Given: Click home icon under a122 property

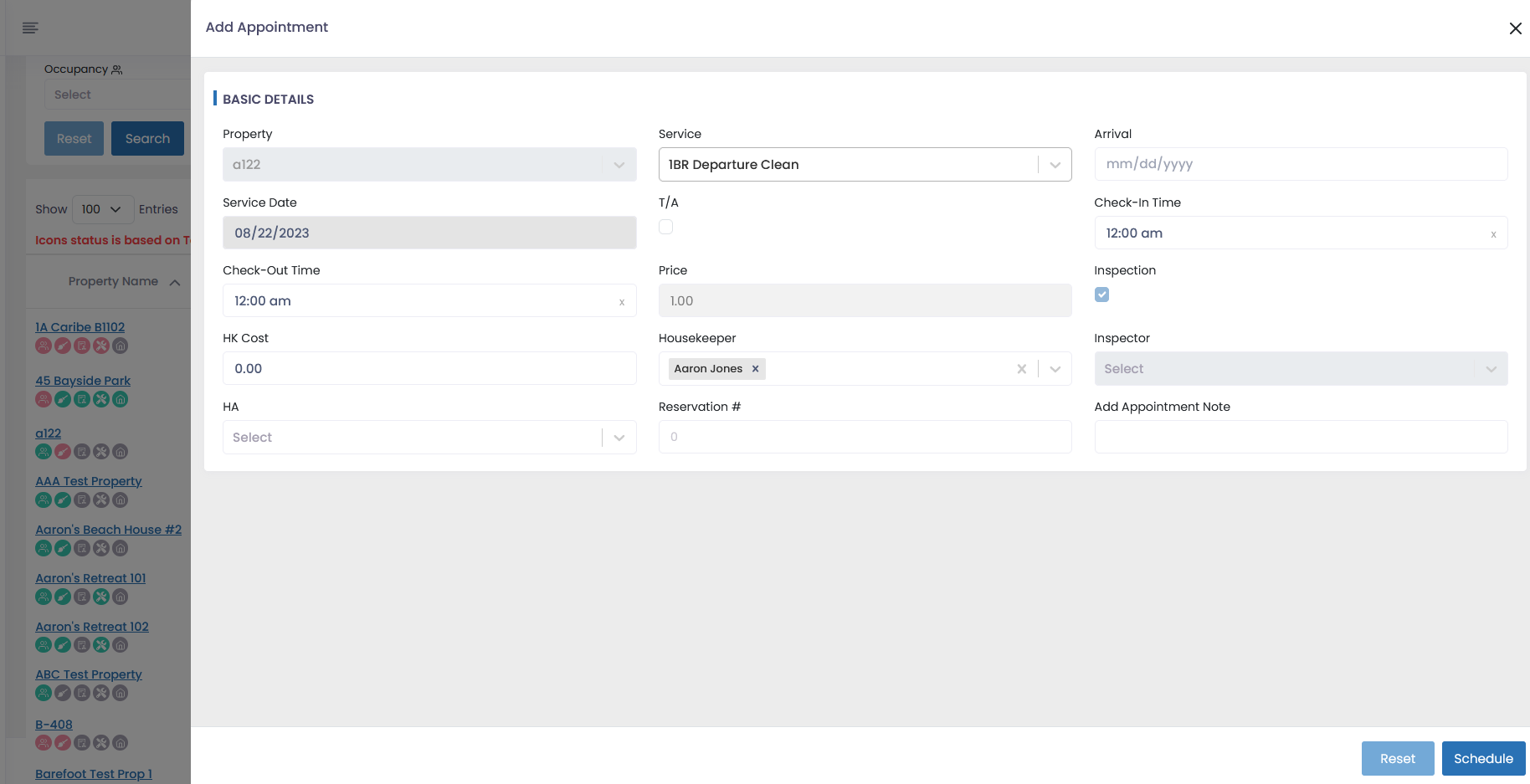Looking at the screenshot, I should pyautogui.click(x=121, y=452).
